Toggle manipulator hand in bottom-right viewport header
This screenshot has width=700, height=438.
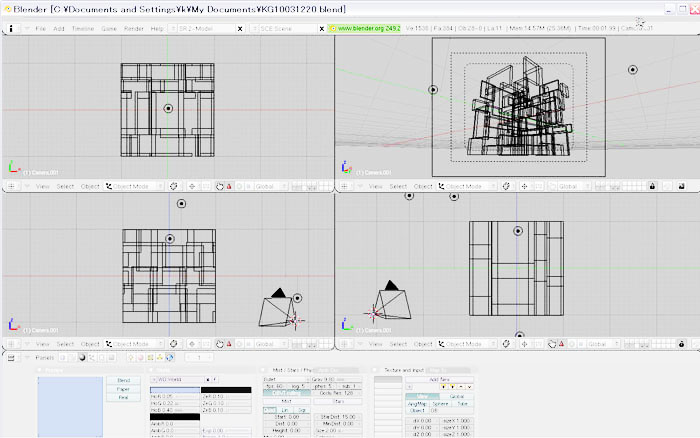(x=552, y=344)
